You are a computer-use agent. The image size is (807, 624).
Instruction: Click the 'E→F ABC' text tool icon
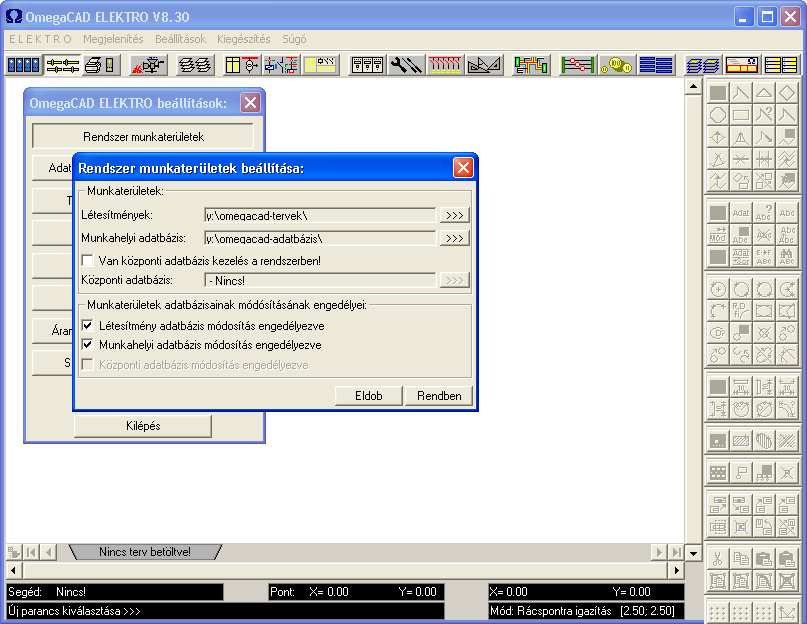point(764,256)
